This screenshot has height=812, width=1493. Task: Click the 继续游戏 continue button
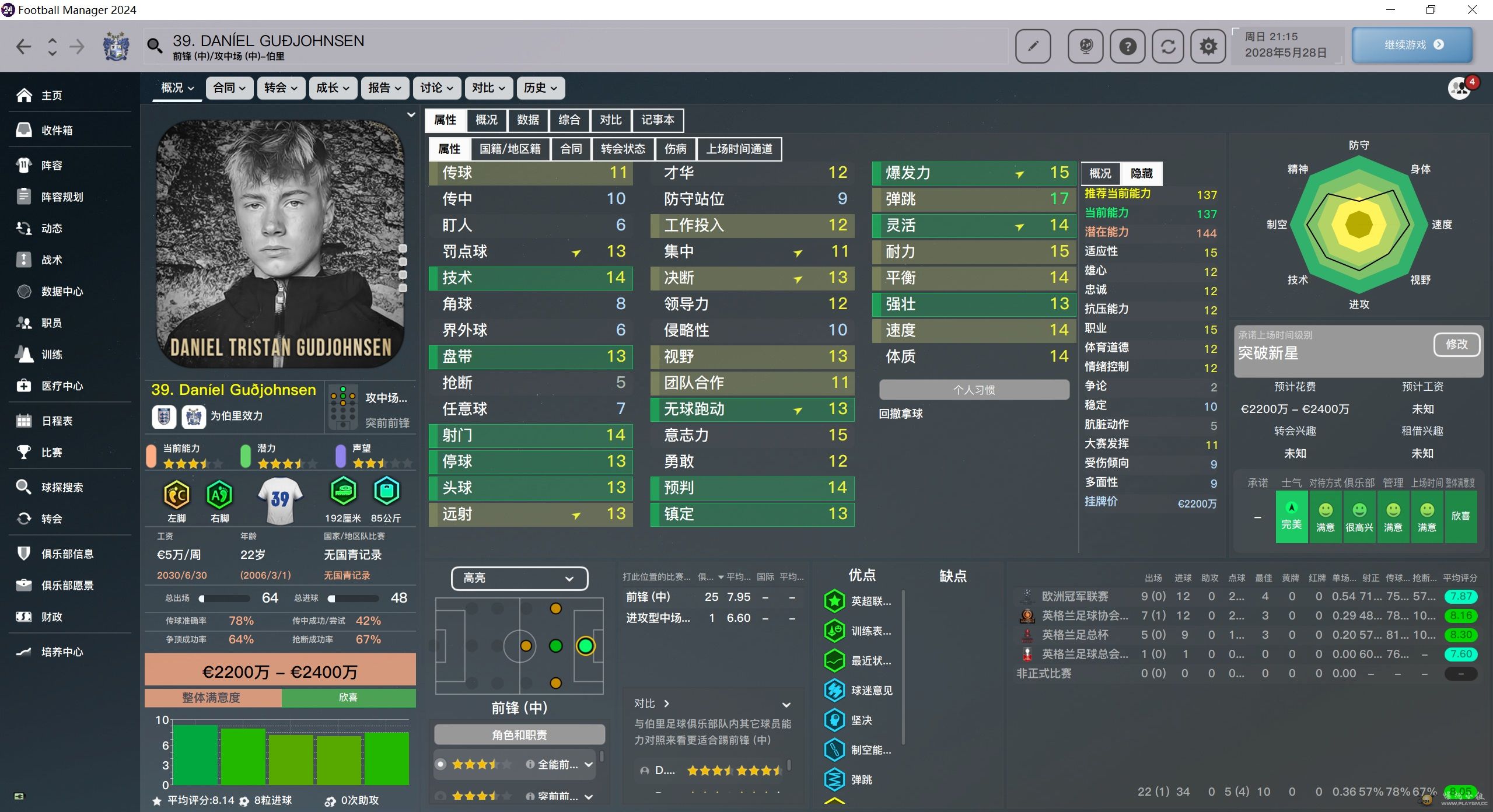pos(1412,45)
